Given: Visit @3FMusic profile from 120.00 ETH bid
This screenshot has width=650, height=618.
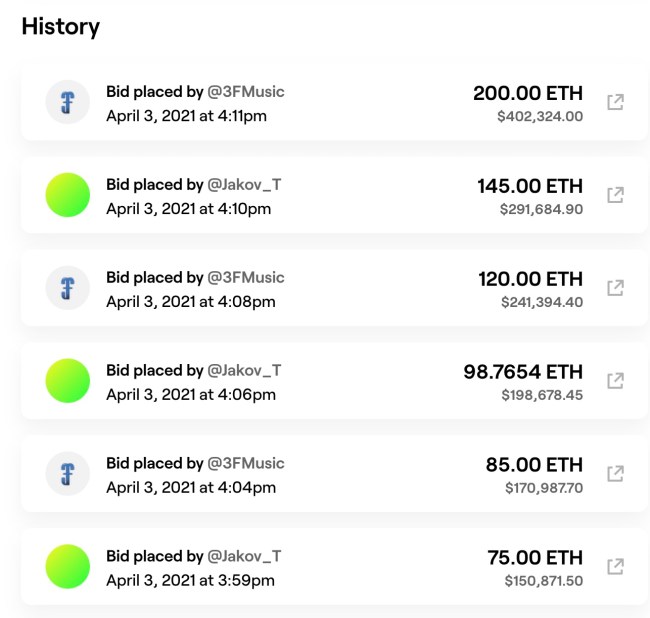Looking at the screenshot, I should (246, 278).
